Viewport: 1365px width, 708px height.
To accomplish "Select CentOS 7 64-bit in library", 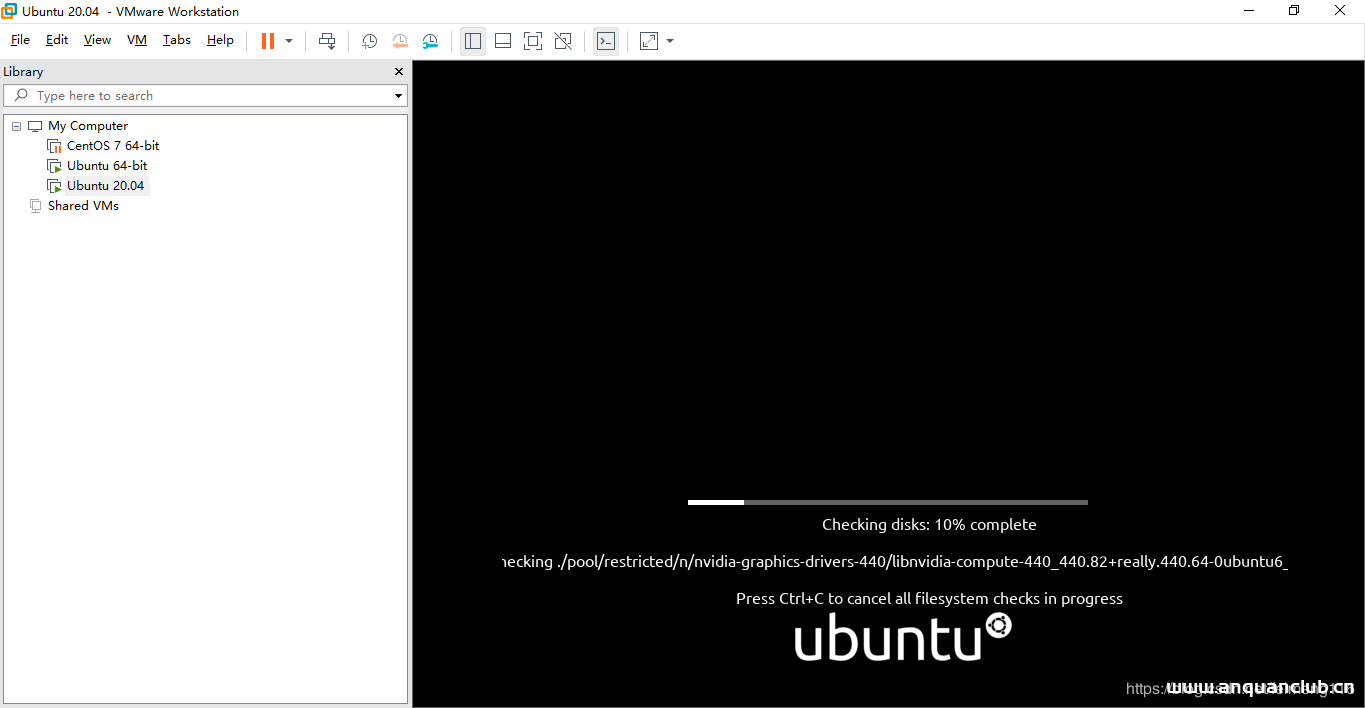I will 112,146.
